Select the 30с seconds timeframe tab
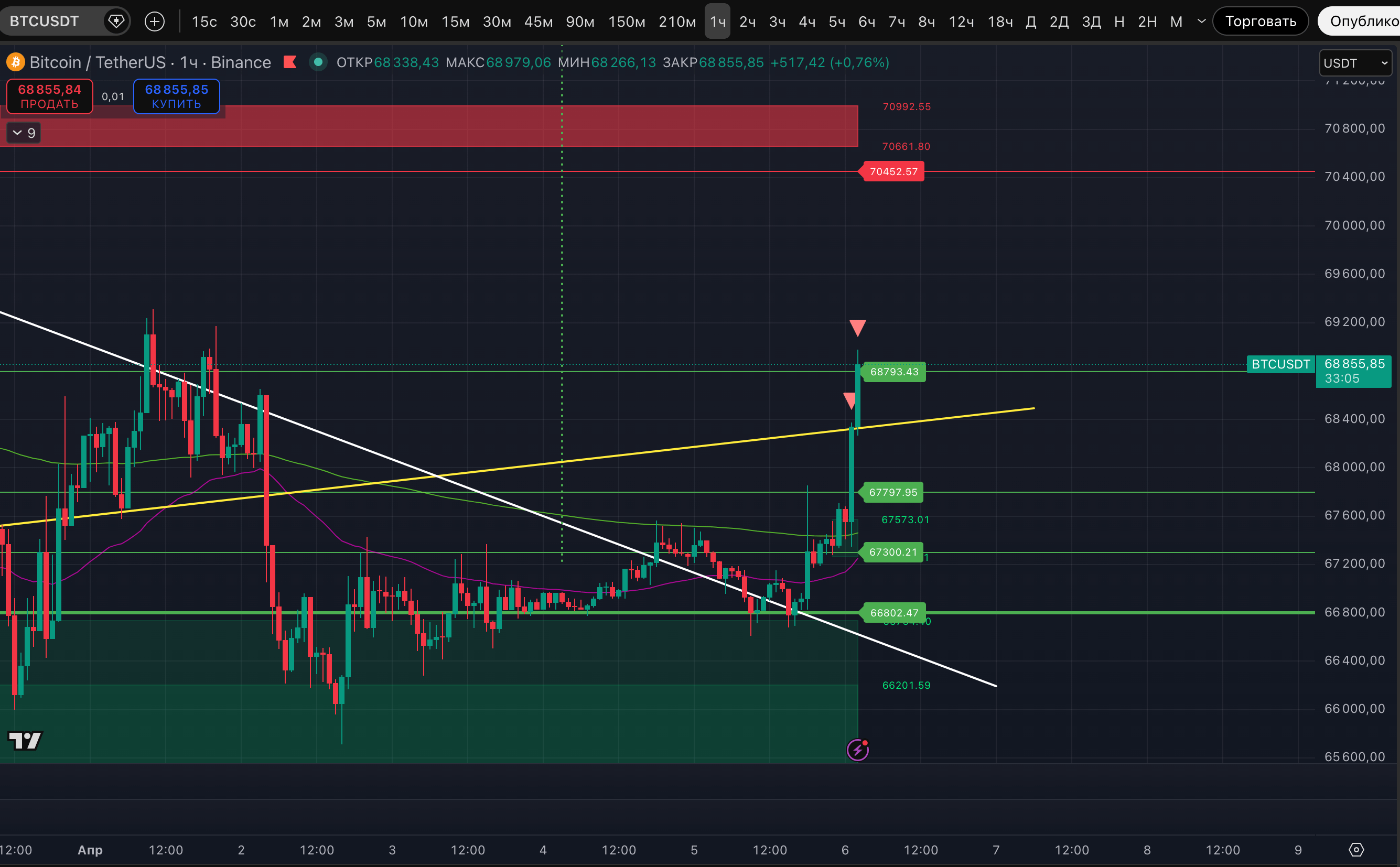1400x867 pixels. [x=243, y=22]
